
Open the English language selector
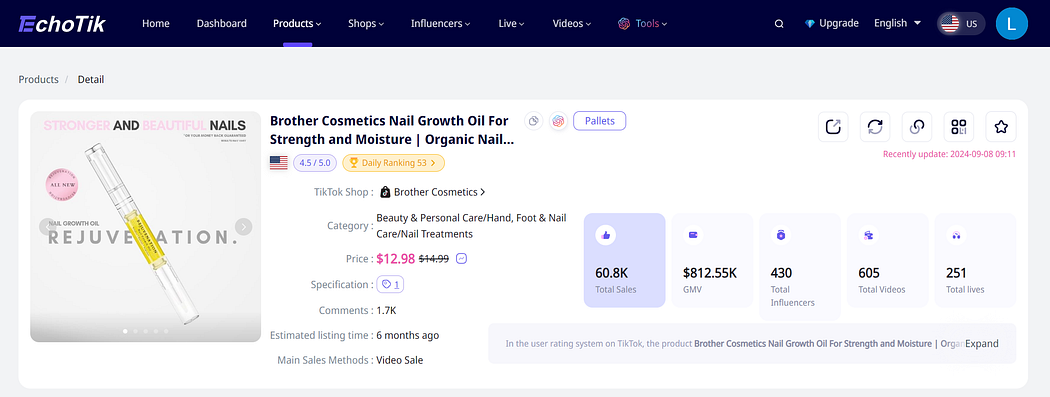897,23
